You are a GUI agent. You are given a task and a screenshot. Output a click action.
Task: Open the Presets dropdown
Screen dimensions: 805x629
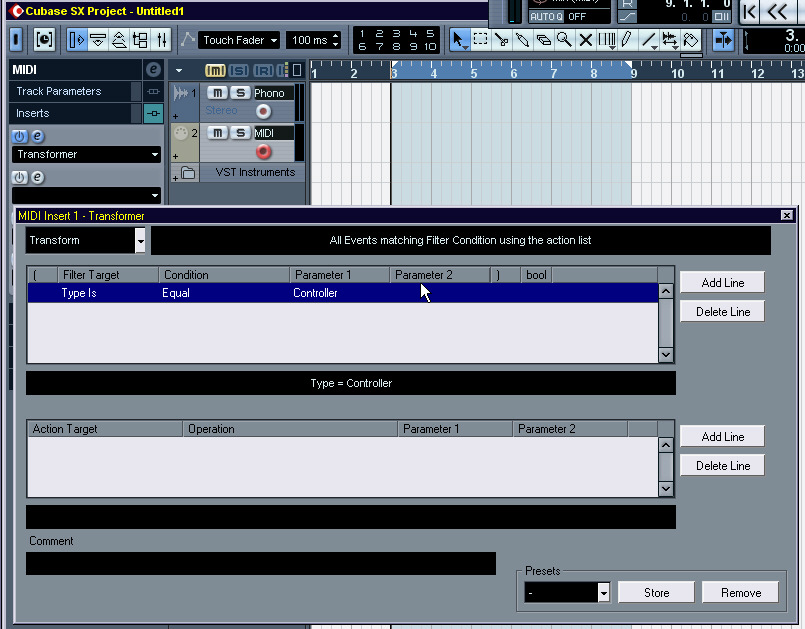click(604, 593)
